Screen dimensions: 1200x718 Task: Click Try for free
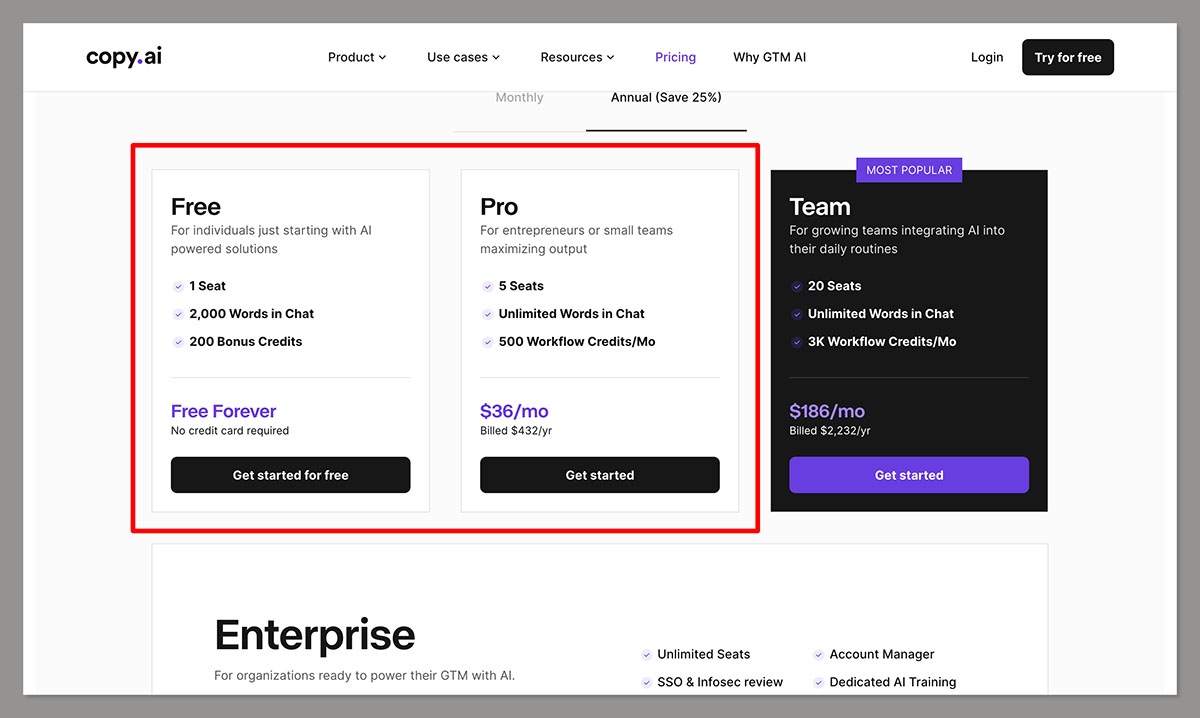1067,57
